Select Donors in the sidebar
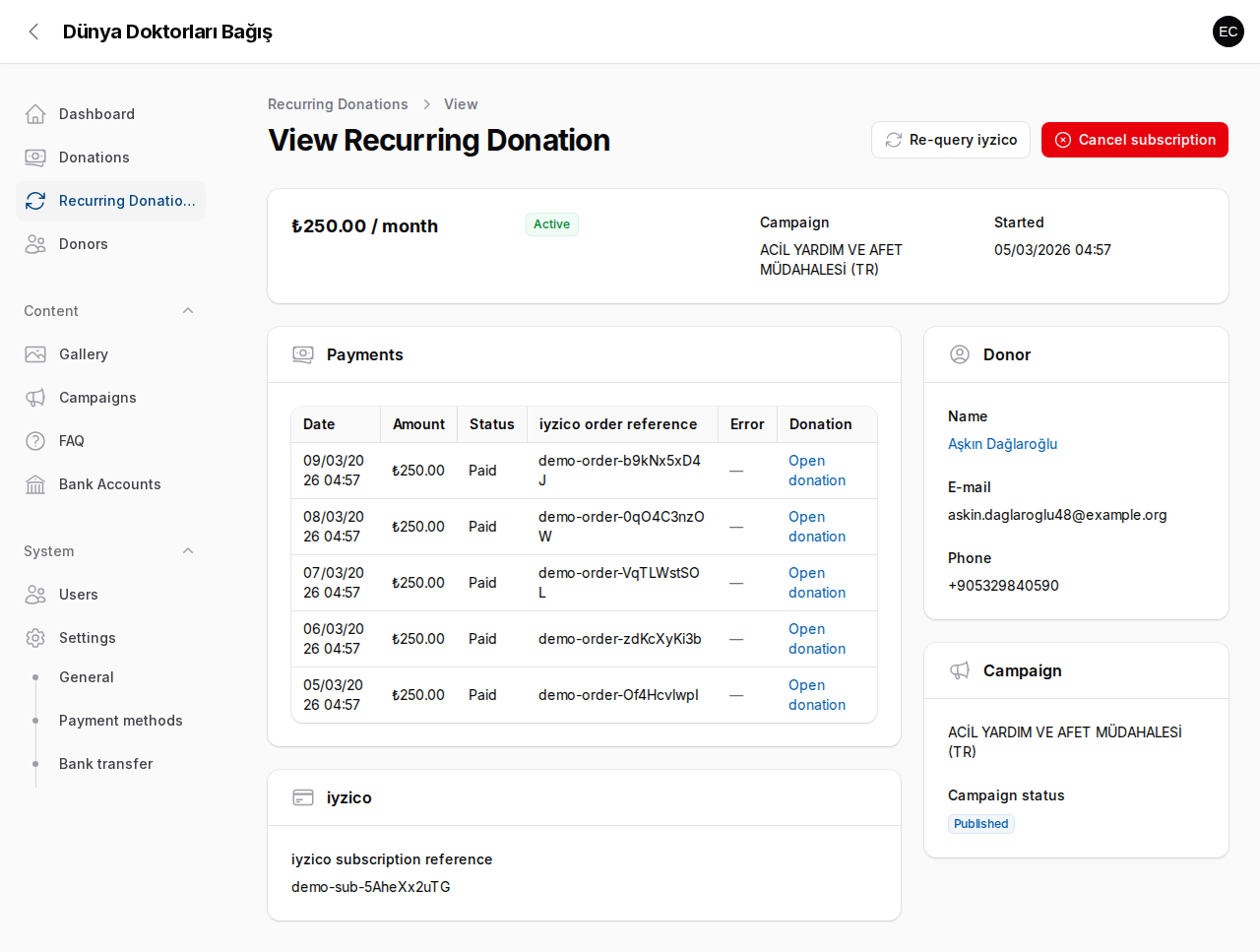Image resolution: width=1260 pixels, height=952 pixels. tap(110, 244)
